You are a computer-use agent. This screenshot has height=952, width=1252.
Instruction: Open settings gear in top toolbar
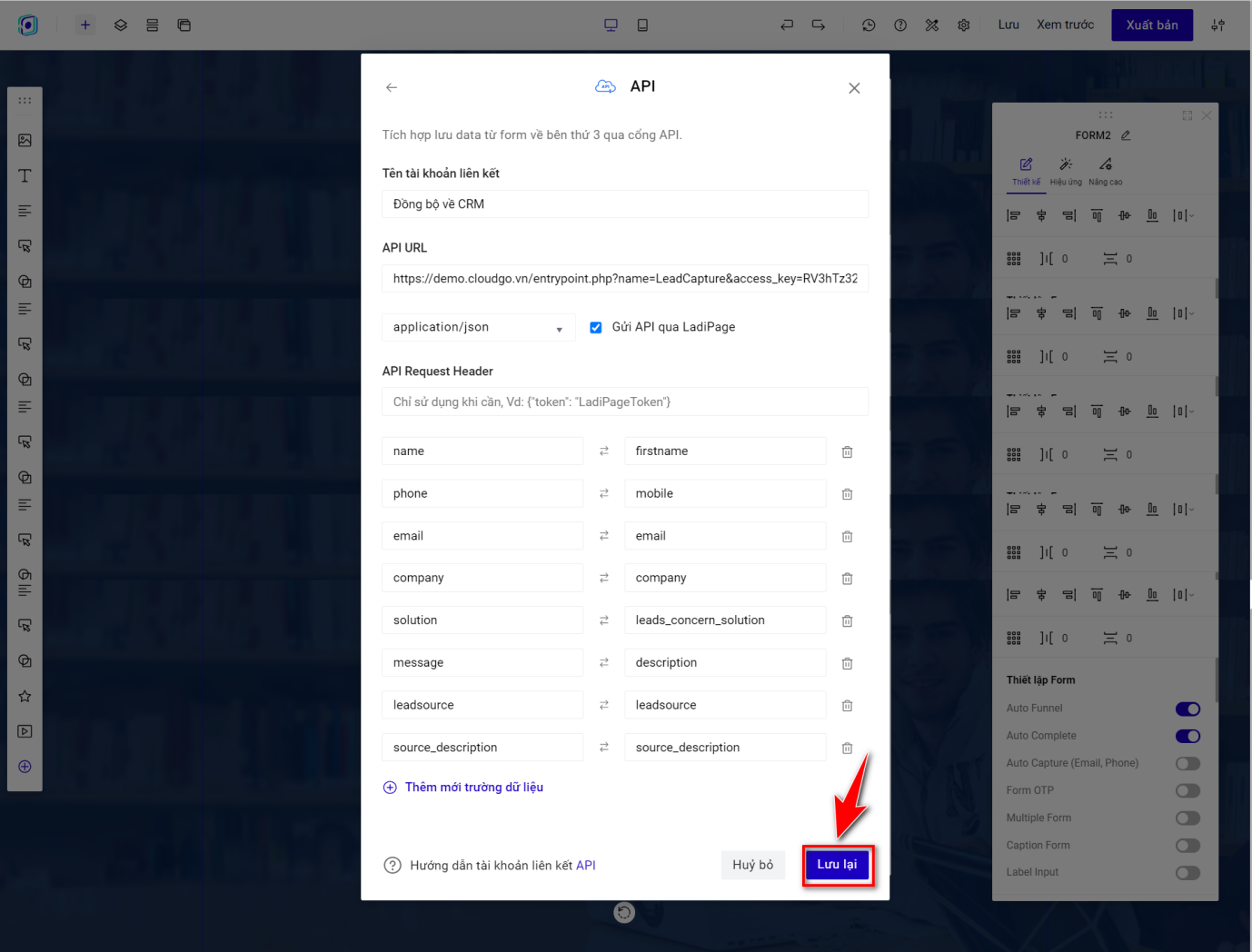[963, 25]
